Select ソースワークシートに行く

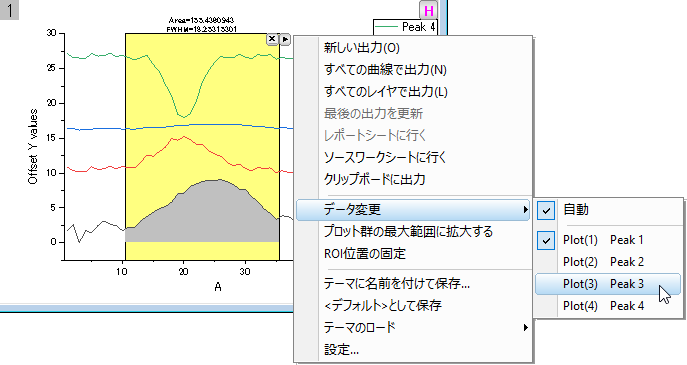pyautogui.click(x=414, y=157)
